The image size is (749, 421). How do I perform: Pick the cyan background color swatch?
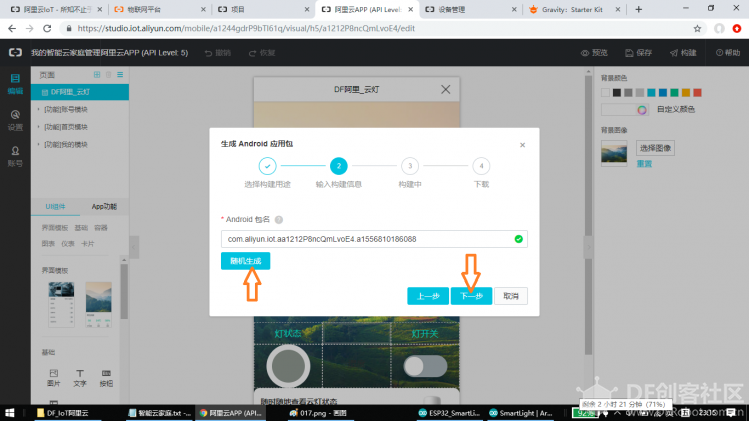tap(651, 93)
